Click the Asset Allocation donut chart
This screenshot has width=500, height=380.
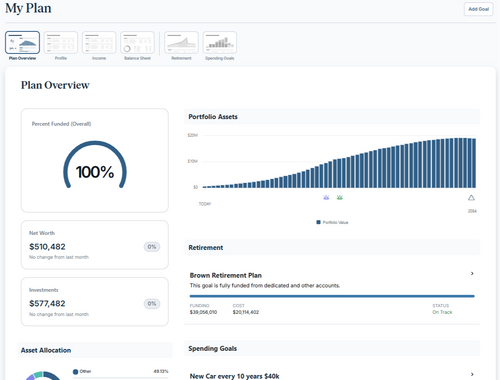43,376
